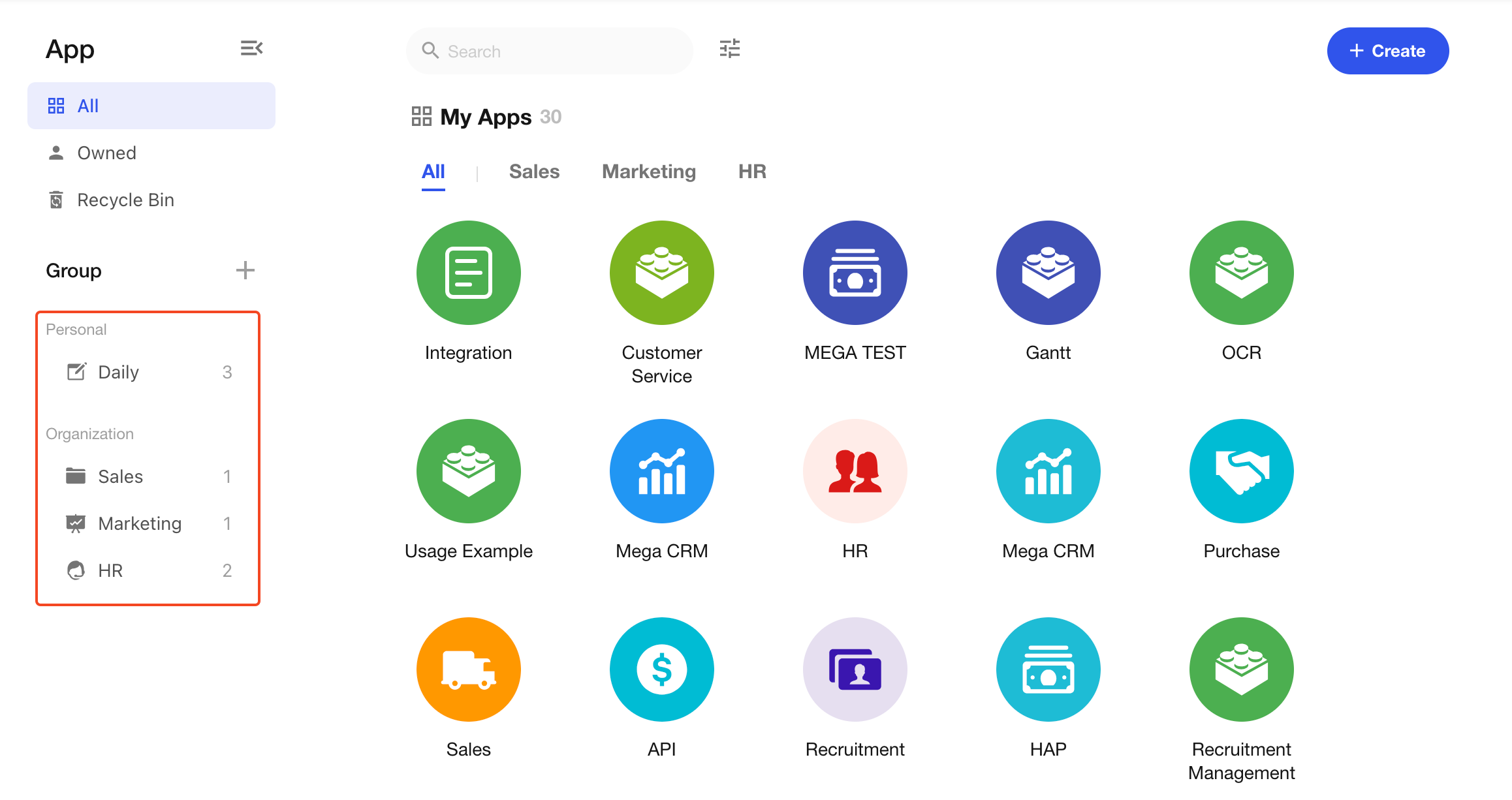Launch the MEGA TEST app

click(855, 273)
